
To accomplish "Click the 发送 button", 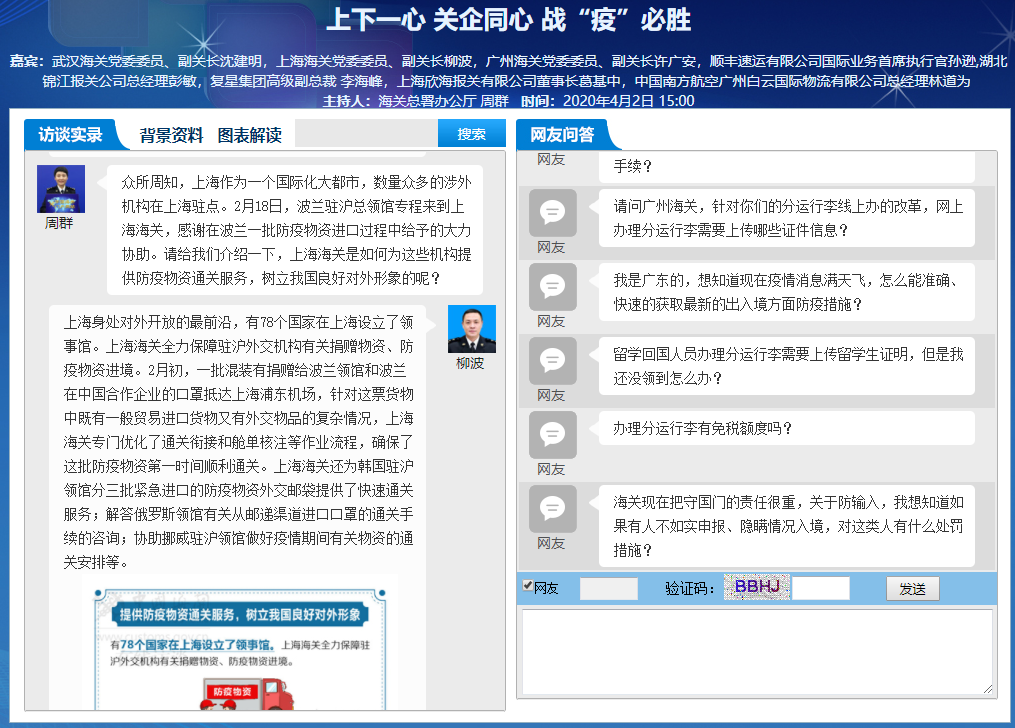I will tap(912, 589).
